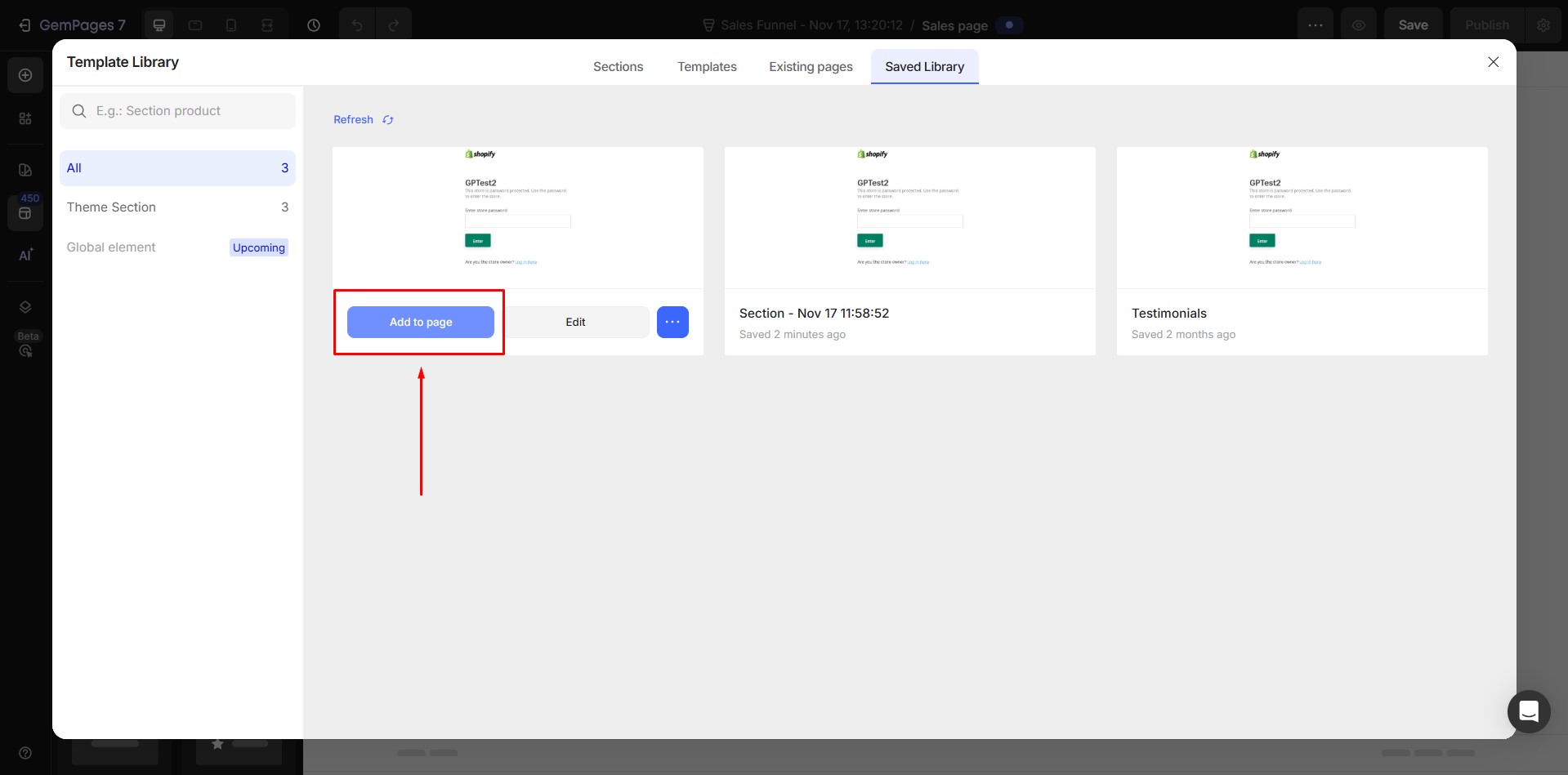Open the Existing pages tab

[x=811, y=67]
